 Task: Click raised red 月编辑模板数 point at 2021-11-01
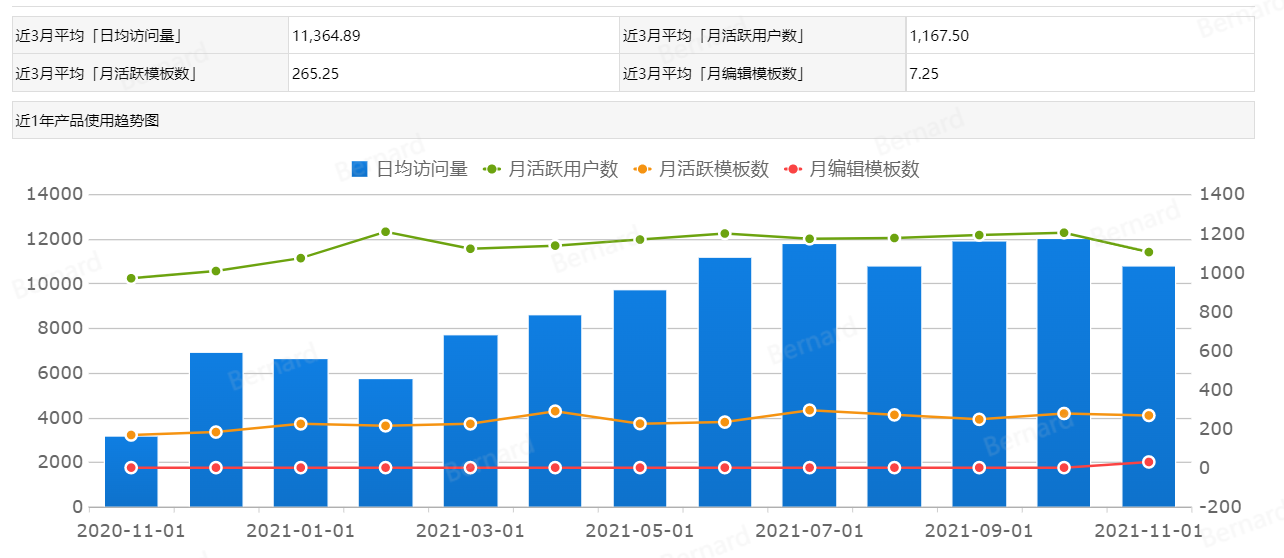[x=1148, y=462]
